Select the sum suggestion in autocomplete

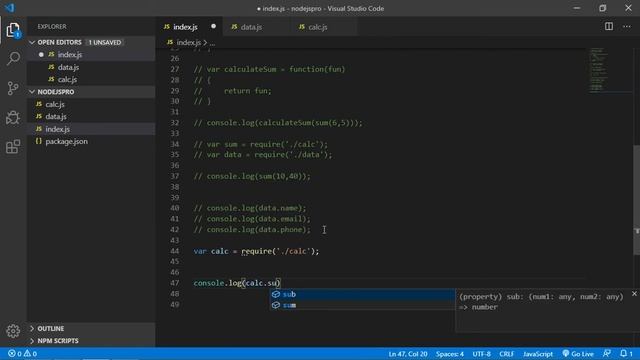click(x=362, y=305)
